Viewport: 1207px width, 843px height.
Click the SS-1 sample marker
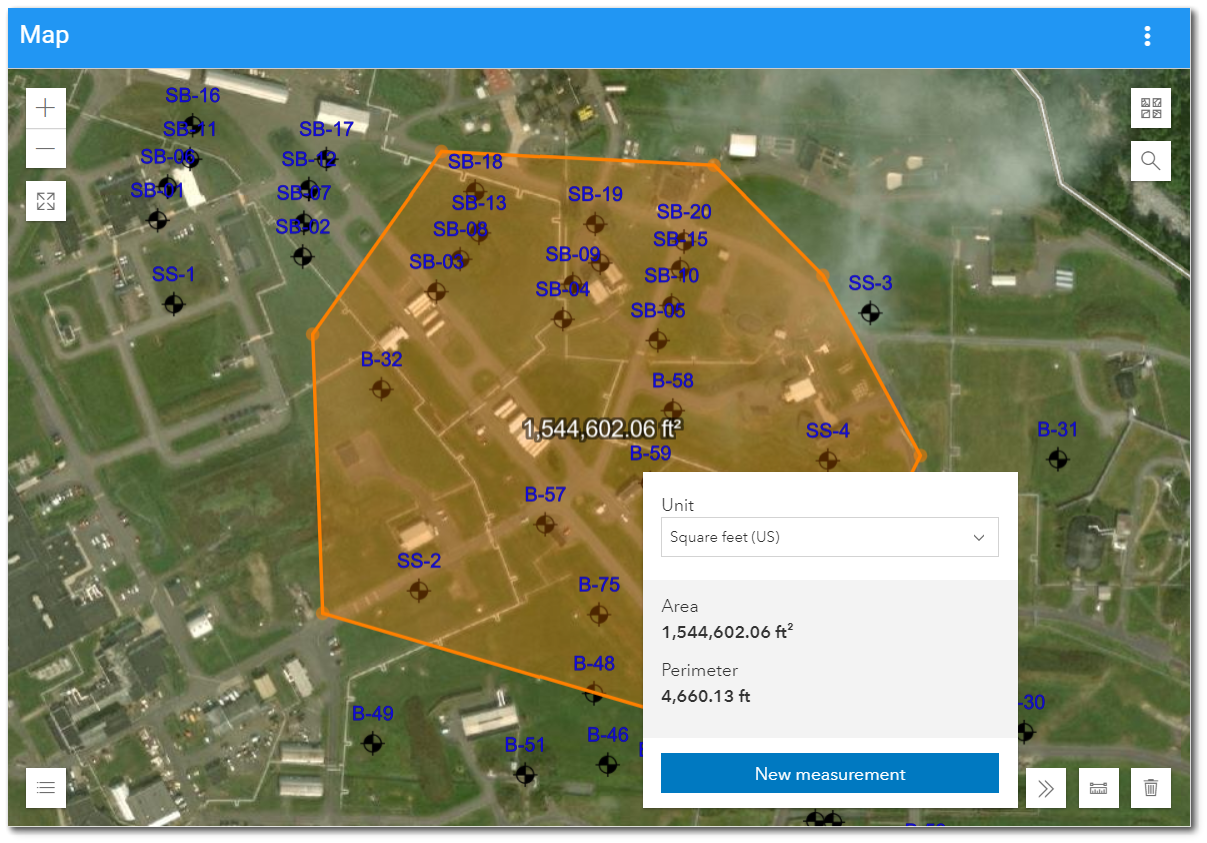[172, 304]
